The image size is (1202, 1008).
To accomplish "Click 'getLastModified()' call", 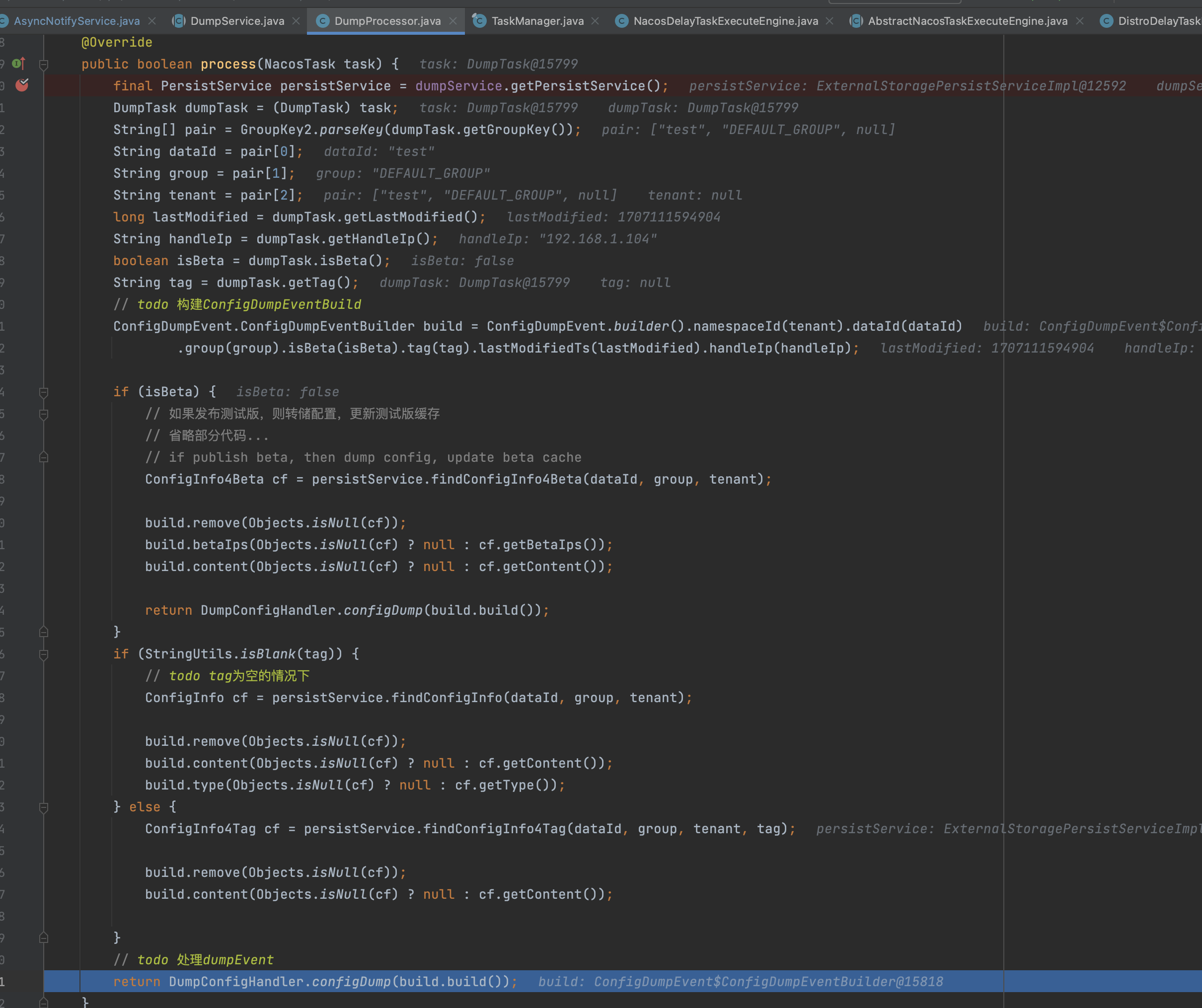I will 410,217.
